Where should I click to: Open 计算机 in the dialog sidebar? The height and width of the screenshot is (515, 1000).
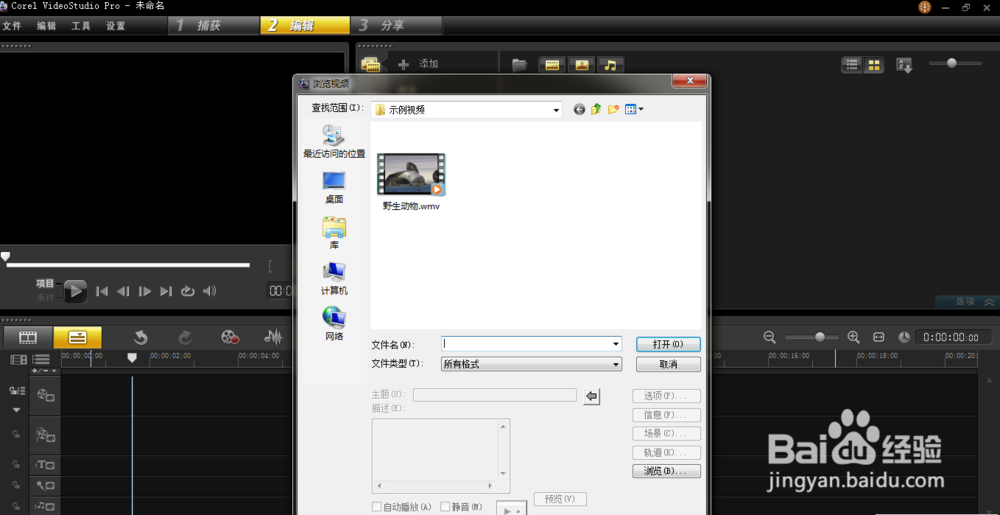point(334,279)
